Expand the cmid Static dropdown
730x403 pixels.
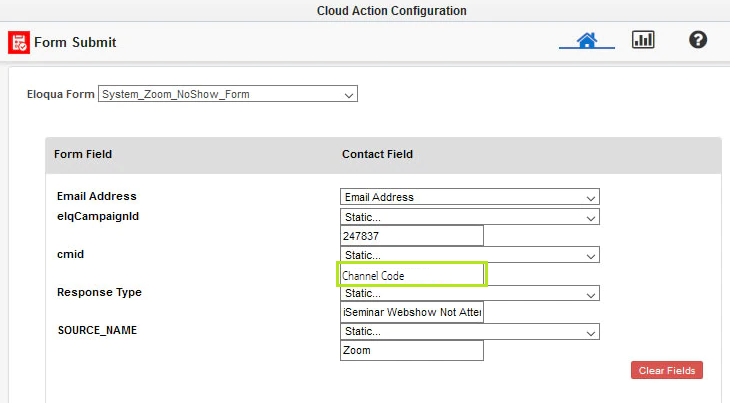point(469,255)
